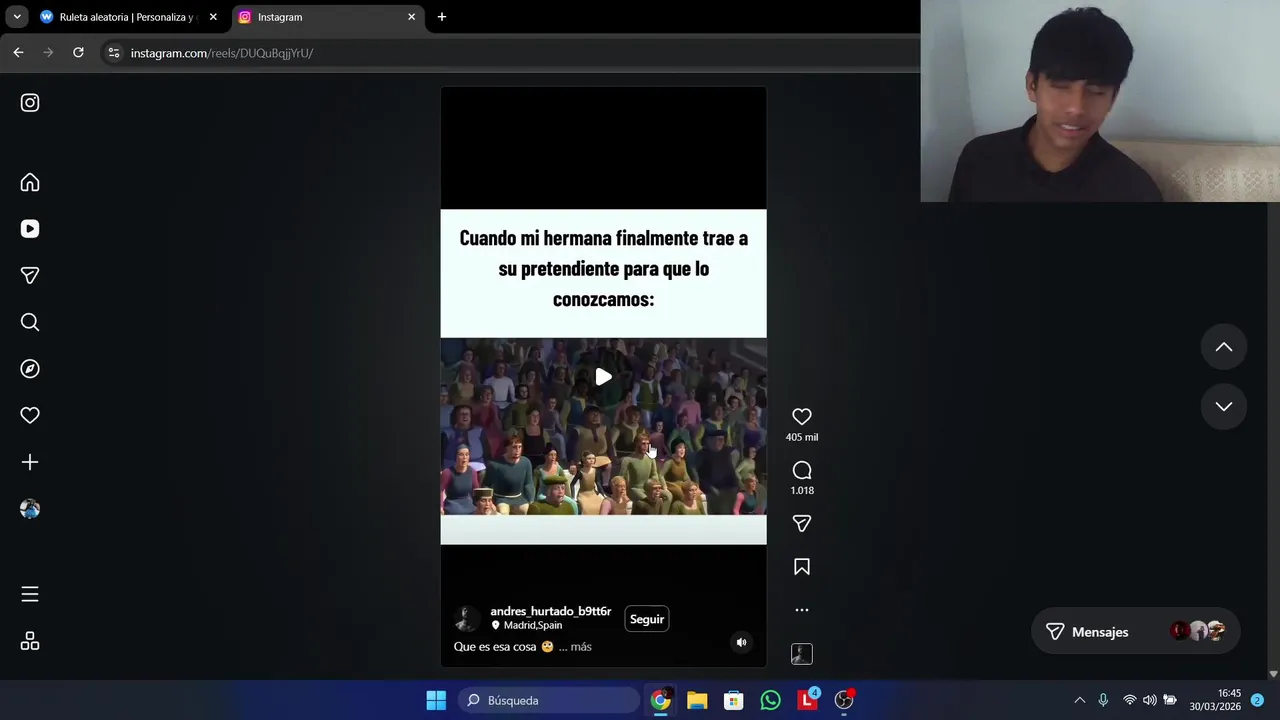Share the reel via paper plane icon

tap(802, 523)
